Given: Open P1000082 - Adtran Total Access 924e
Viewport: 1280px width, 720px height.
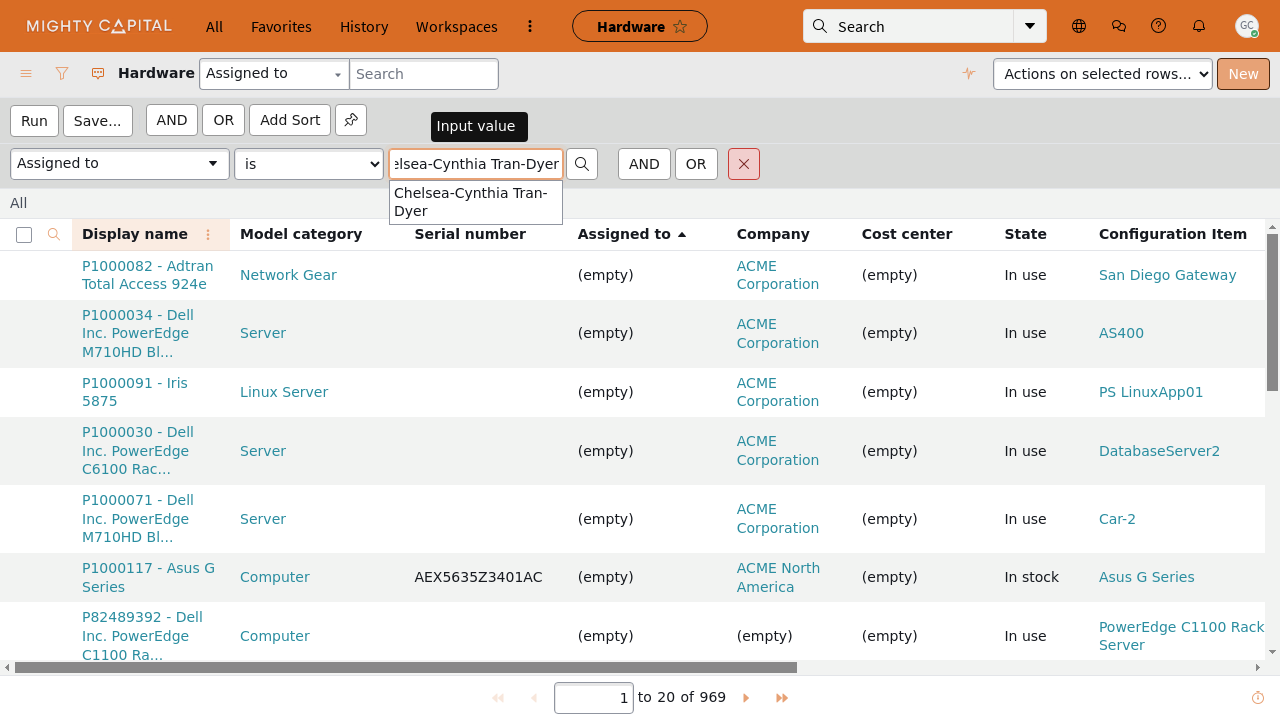Looking at the screenshot, I should click(x=148, y=275).
